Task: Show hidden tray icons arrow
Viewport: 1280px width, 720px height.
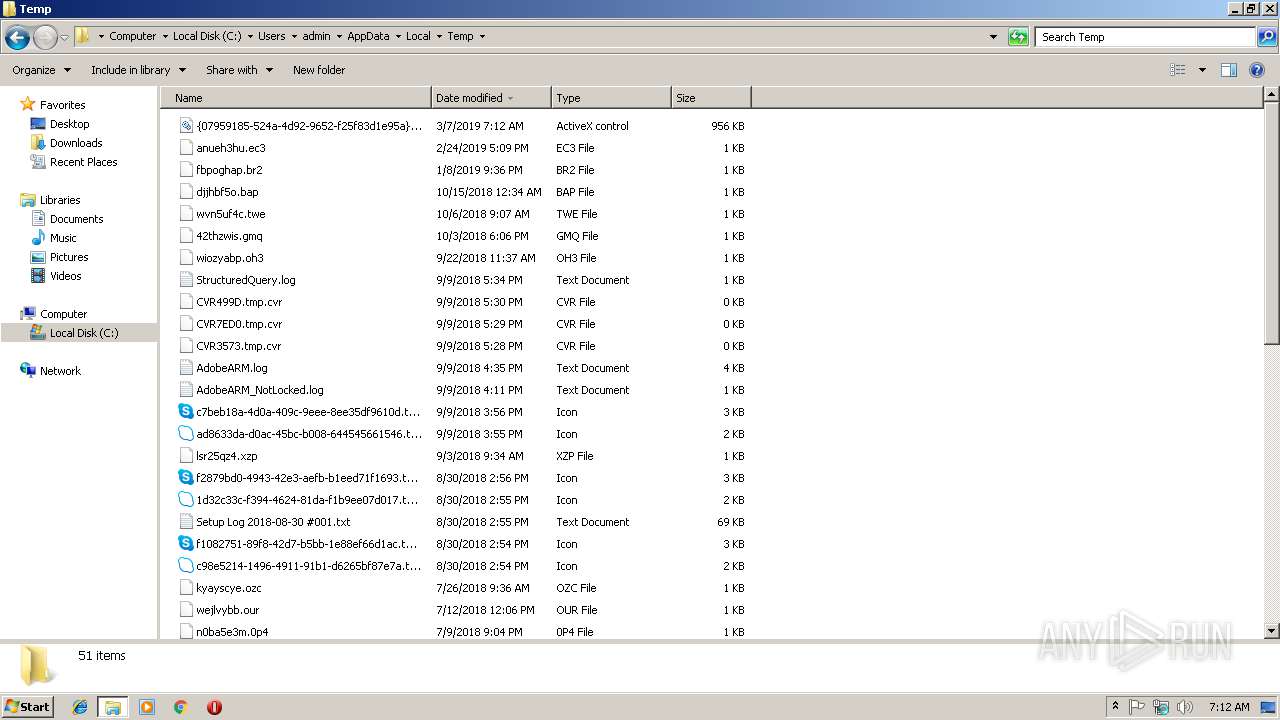Action: 1115,707
